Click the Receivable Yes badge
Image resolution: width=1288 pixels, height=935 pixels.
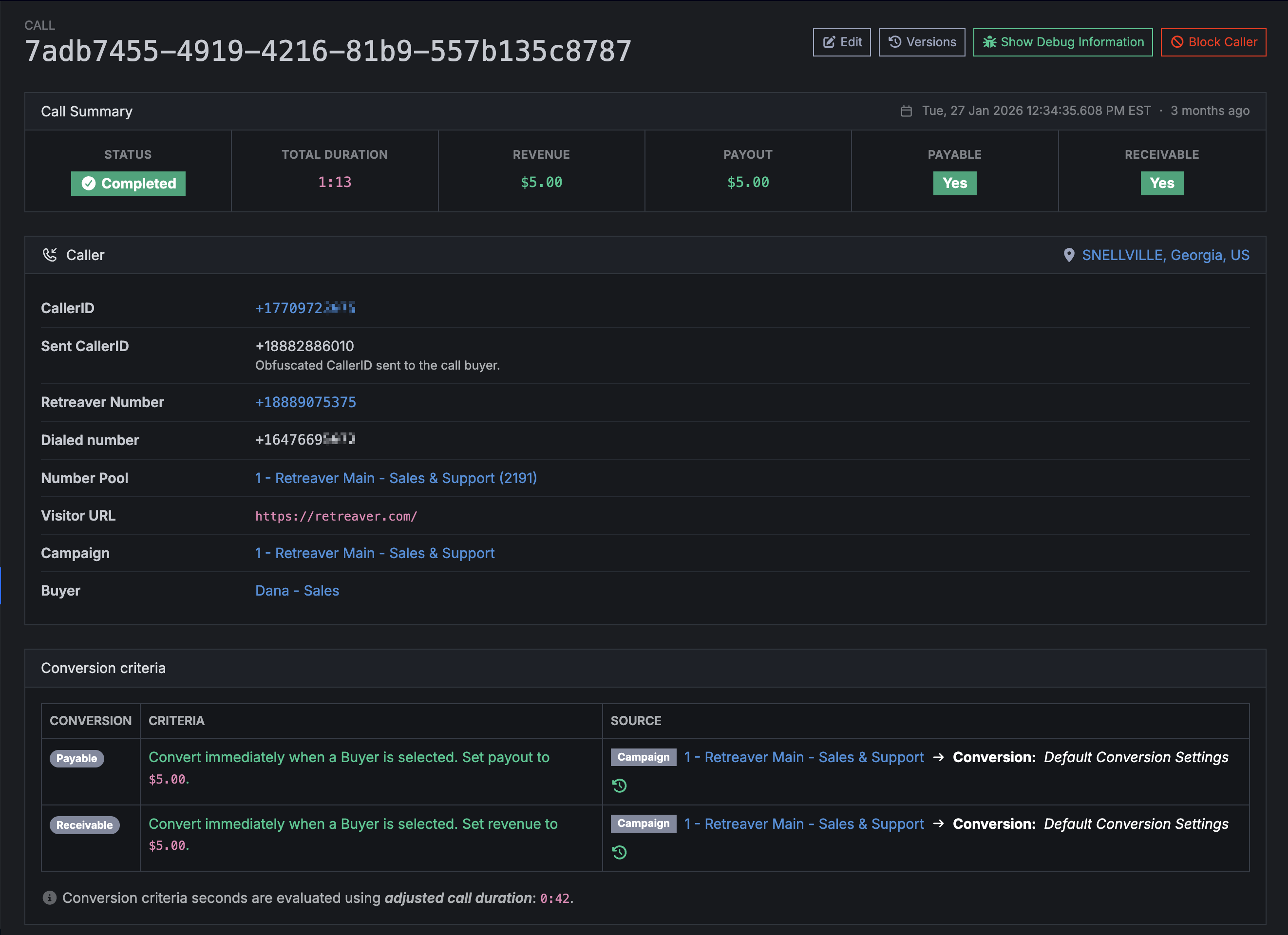point(1162,184)
